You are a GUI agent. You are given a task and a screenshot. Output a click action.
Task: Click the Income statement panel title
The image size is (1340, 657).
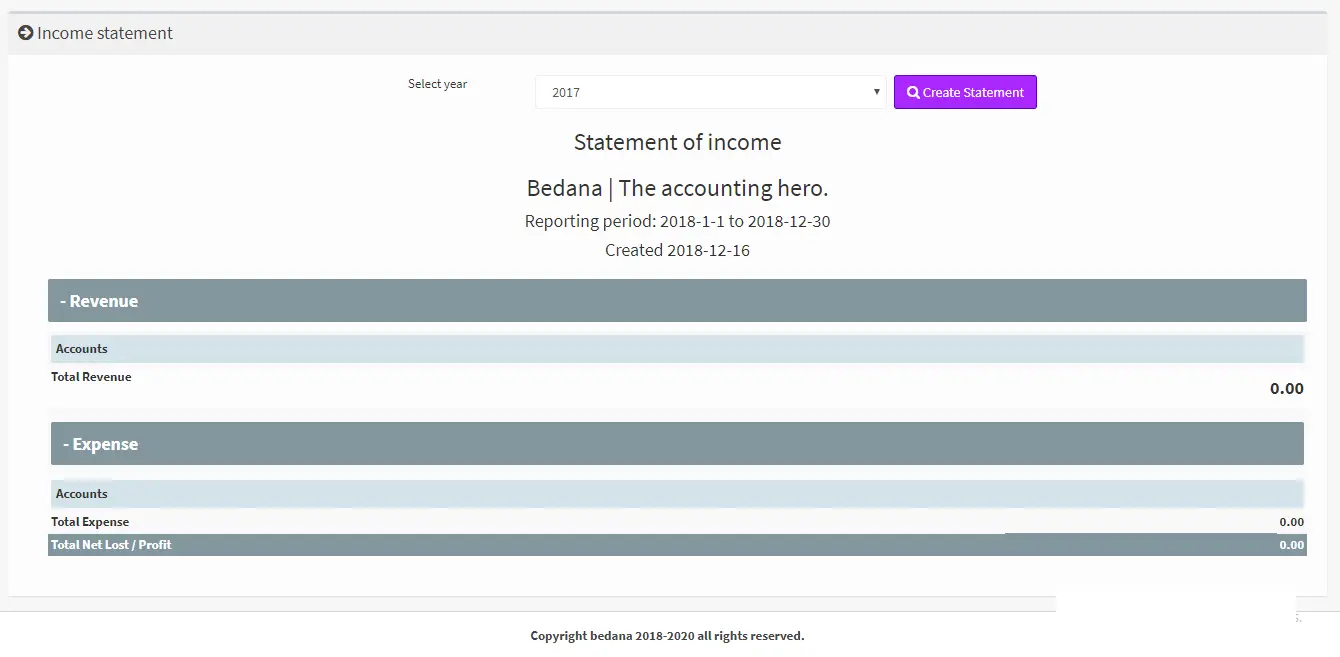104,33
